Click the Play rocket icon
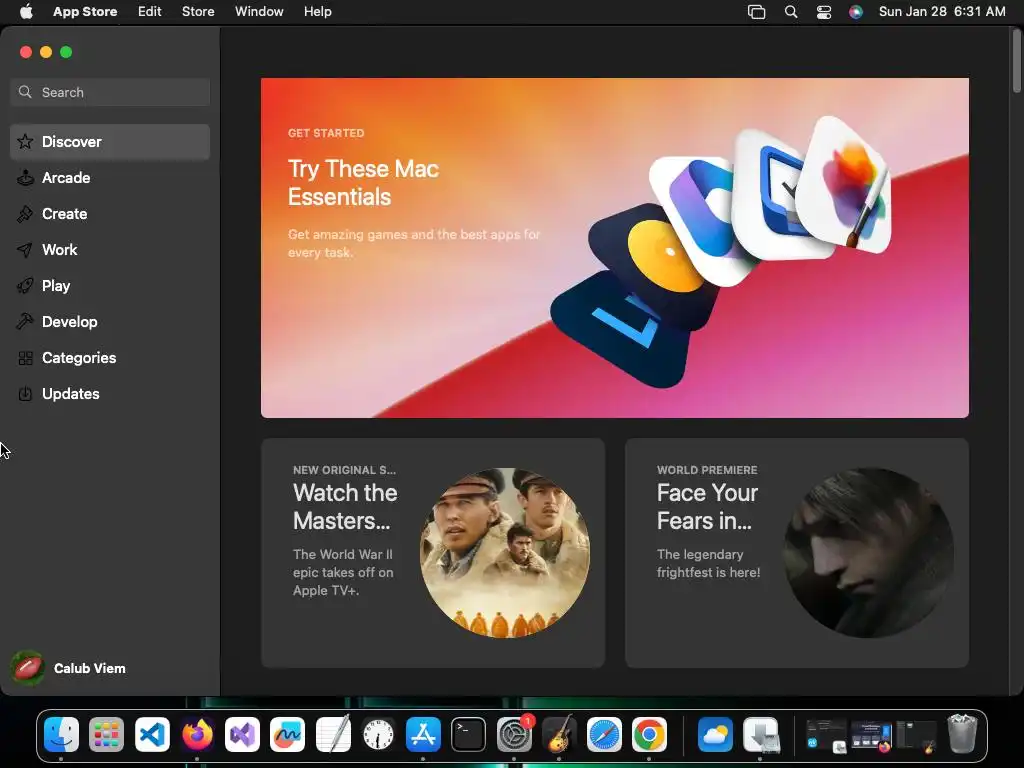The width and height of the screenshot is (1024, 768). [x=25, y=285]
